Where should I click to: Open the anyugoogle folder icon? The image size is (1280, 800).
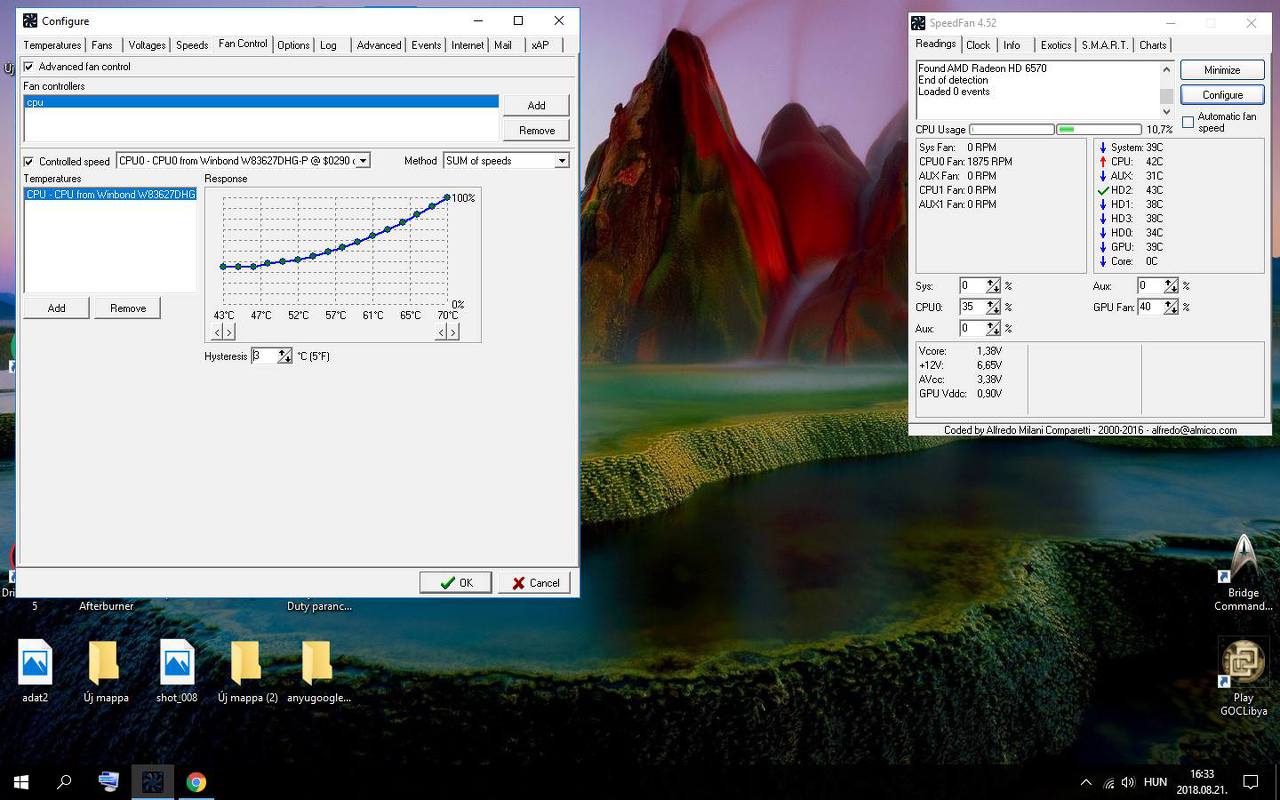tap(316, 663)
